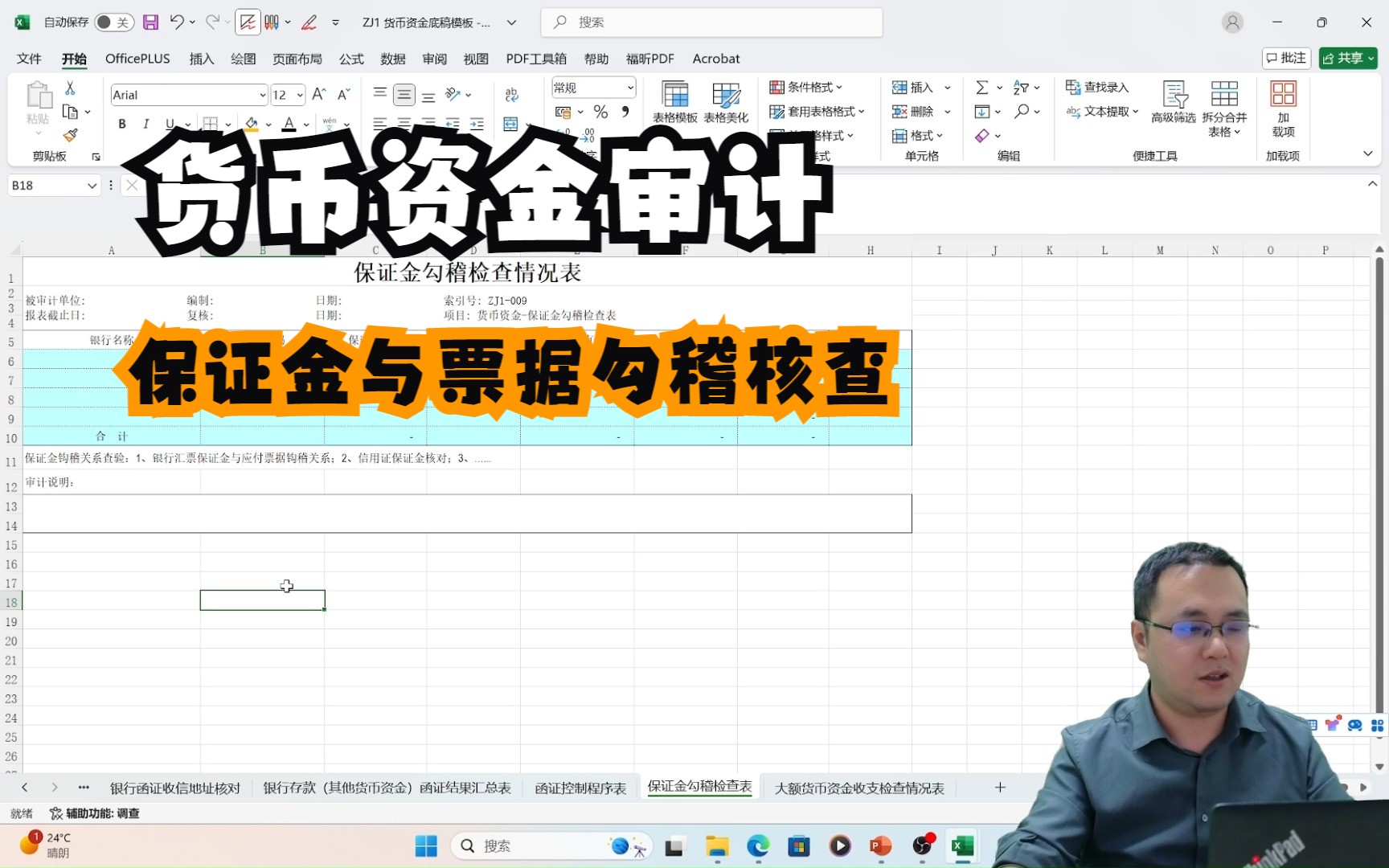The image size is (1389, 868).
Task: Open the Name Box dropdown arrow
Action: [x=92, y=186]
